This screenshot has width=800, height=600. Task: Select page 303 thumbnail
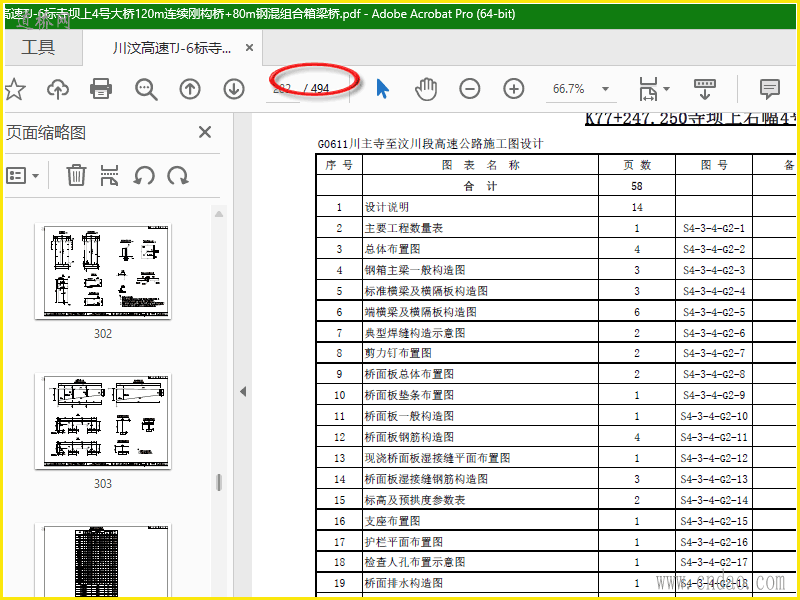103,421
